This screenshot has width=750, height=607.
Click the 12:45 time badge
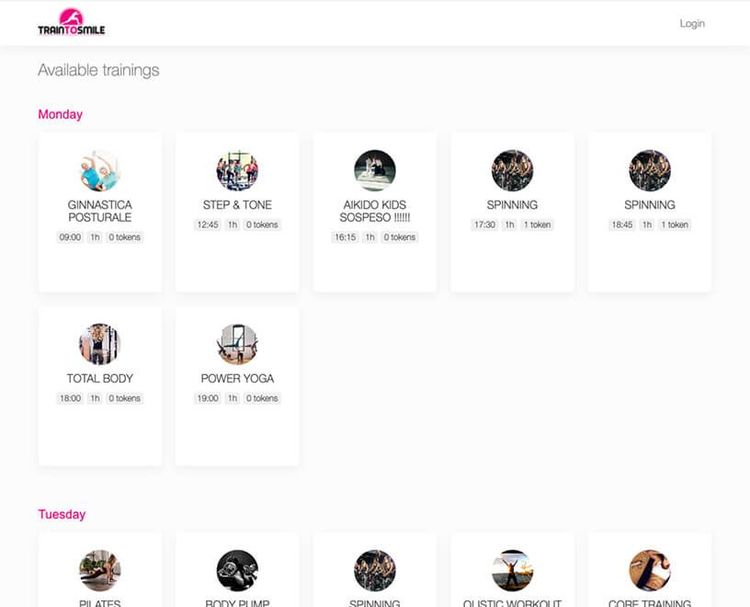click(208, 225)
